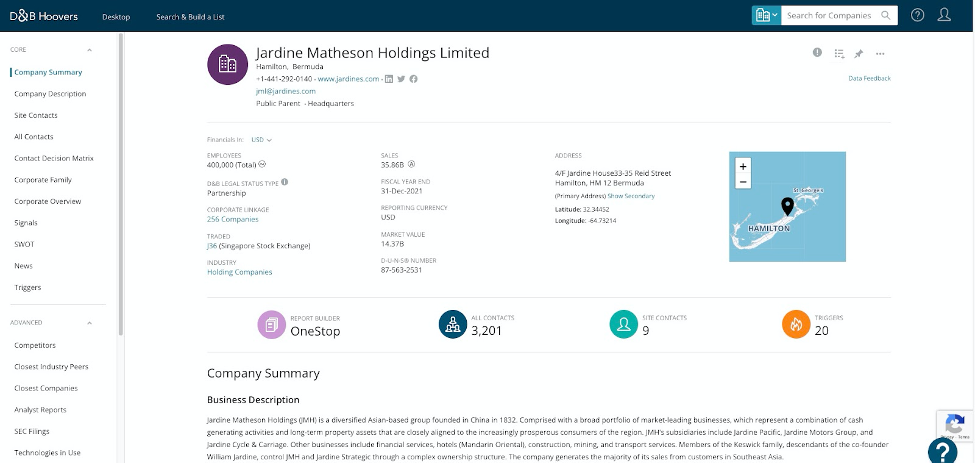Click the D-U-N-S number 87-563-2531
977x464 pixels.
401,270
